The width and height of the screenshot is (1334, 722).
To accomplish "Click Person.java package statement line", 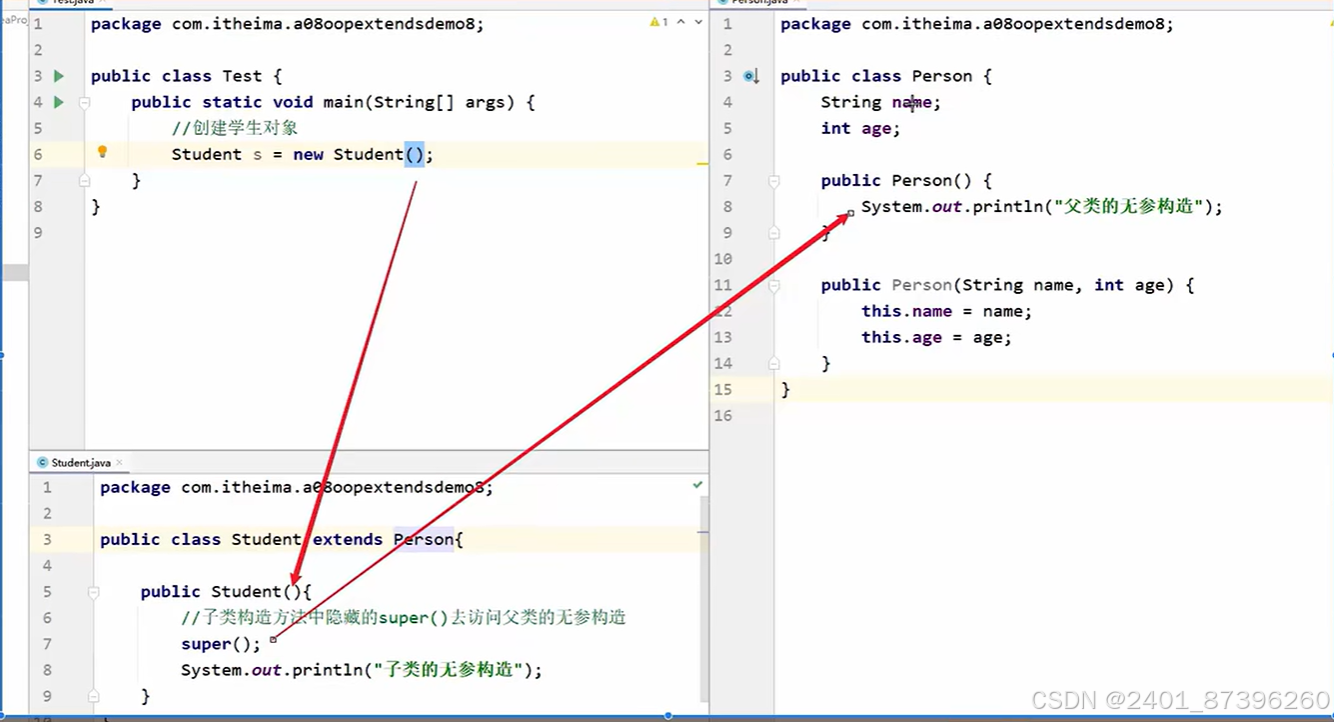I will 977,24.
